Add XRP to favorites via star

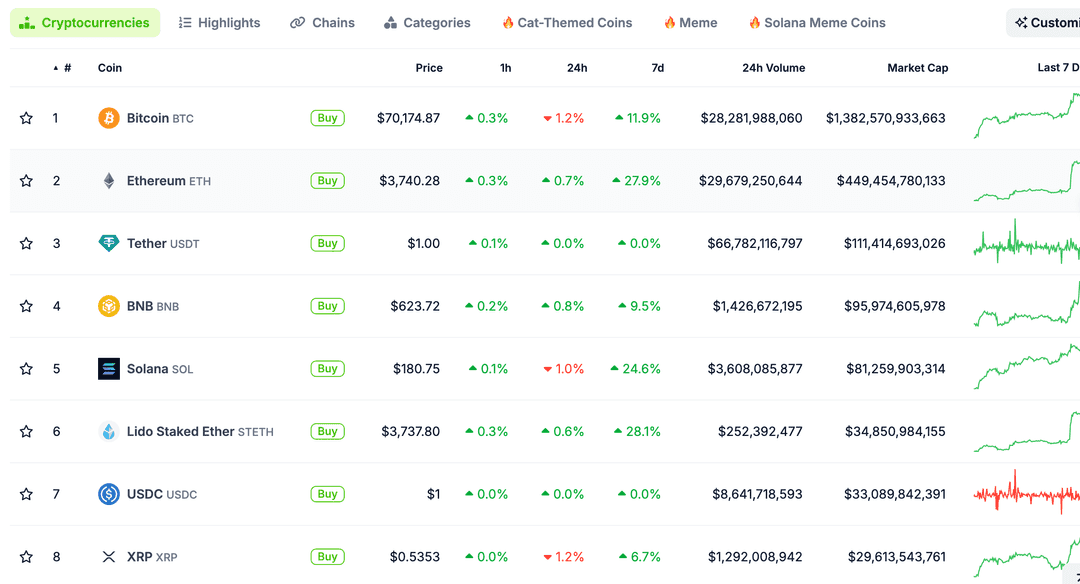coord(26,556)
